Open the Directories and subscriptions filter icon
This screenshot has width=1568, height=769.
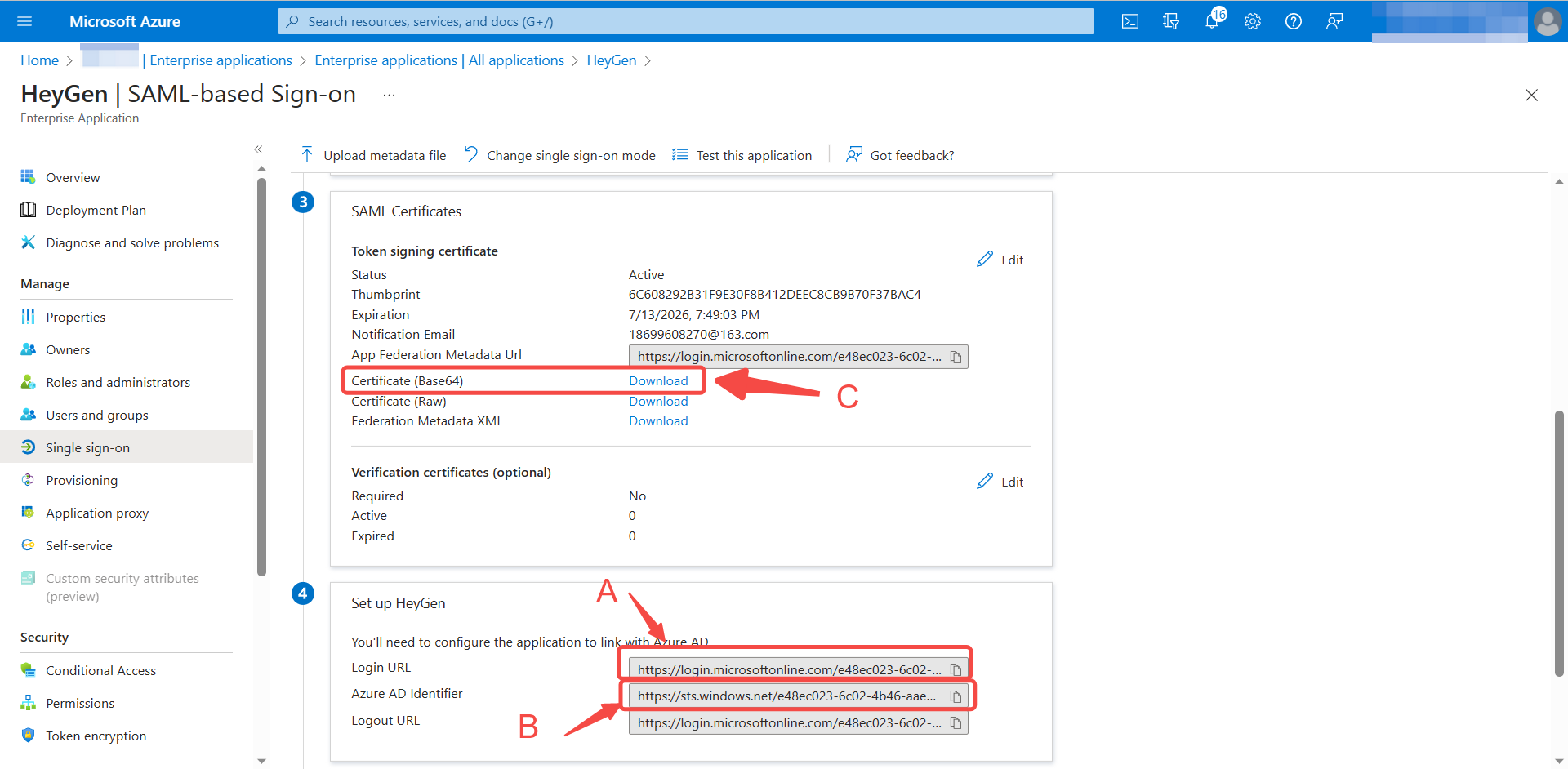(x=1171, y=21)
